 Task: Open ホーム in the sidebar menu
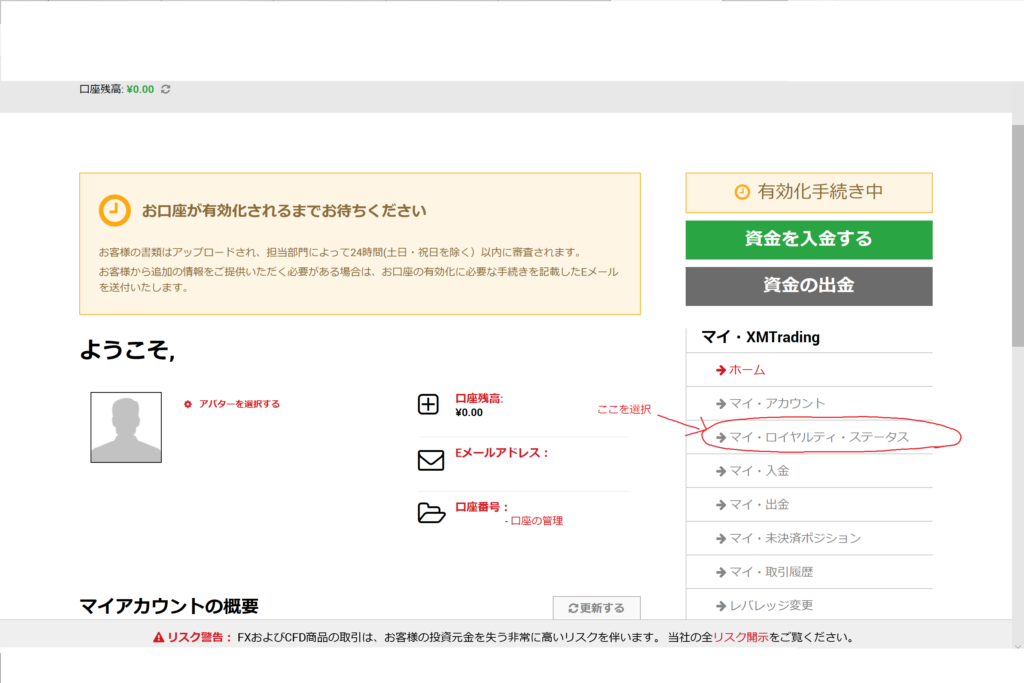click(x=746, y=370)
